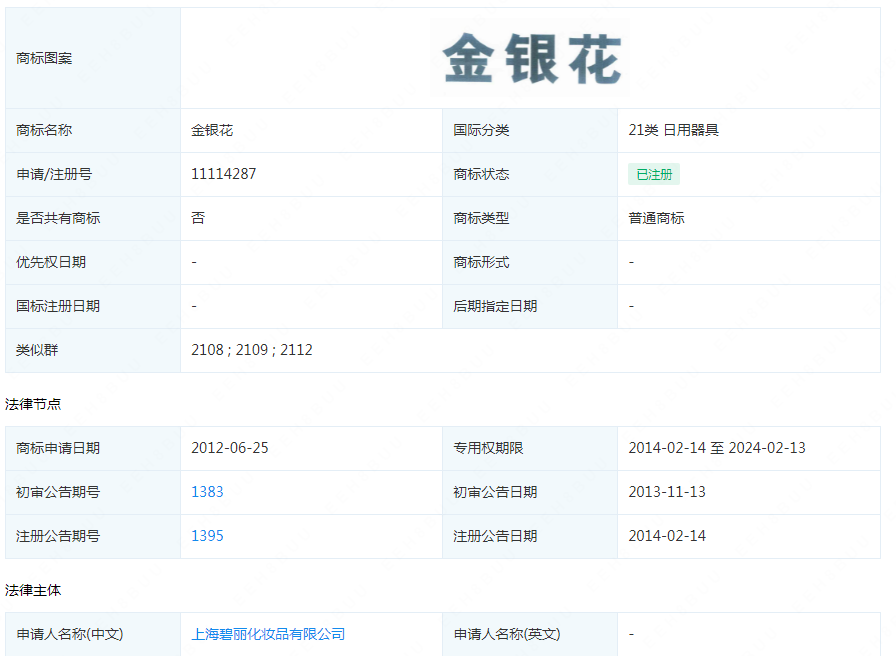The width and height of the screenshot is (896, 656).
Task: Click the trademark type value 普通商标
Action: tap(656, 218)
